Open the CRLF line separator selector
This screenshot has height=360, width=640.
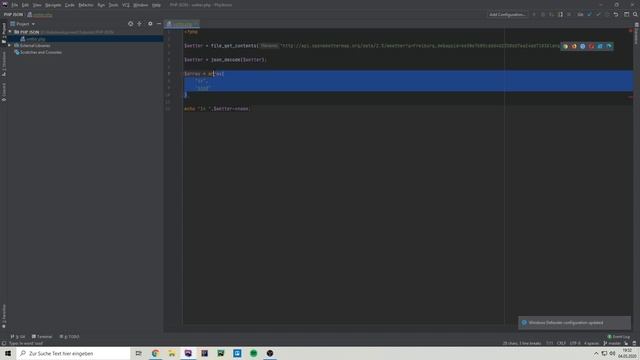point(561,344)
